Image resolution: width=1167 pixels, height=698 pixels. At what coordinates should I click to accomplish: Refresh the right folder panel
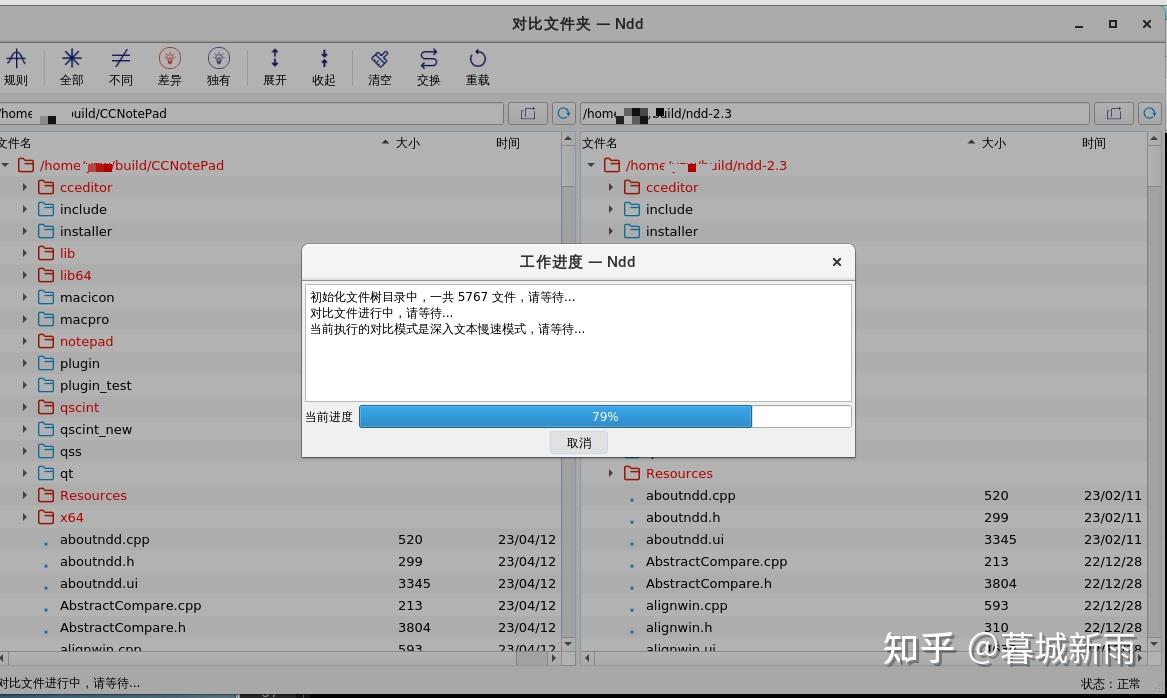pyautogui.click(x=1149, y=113)
